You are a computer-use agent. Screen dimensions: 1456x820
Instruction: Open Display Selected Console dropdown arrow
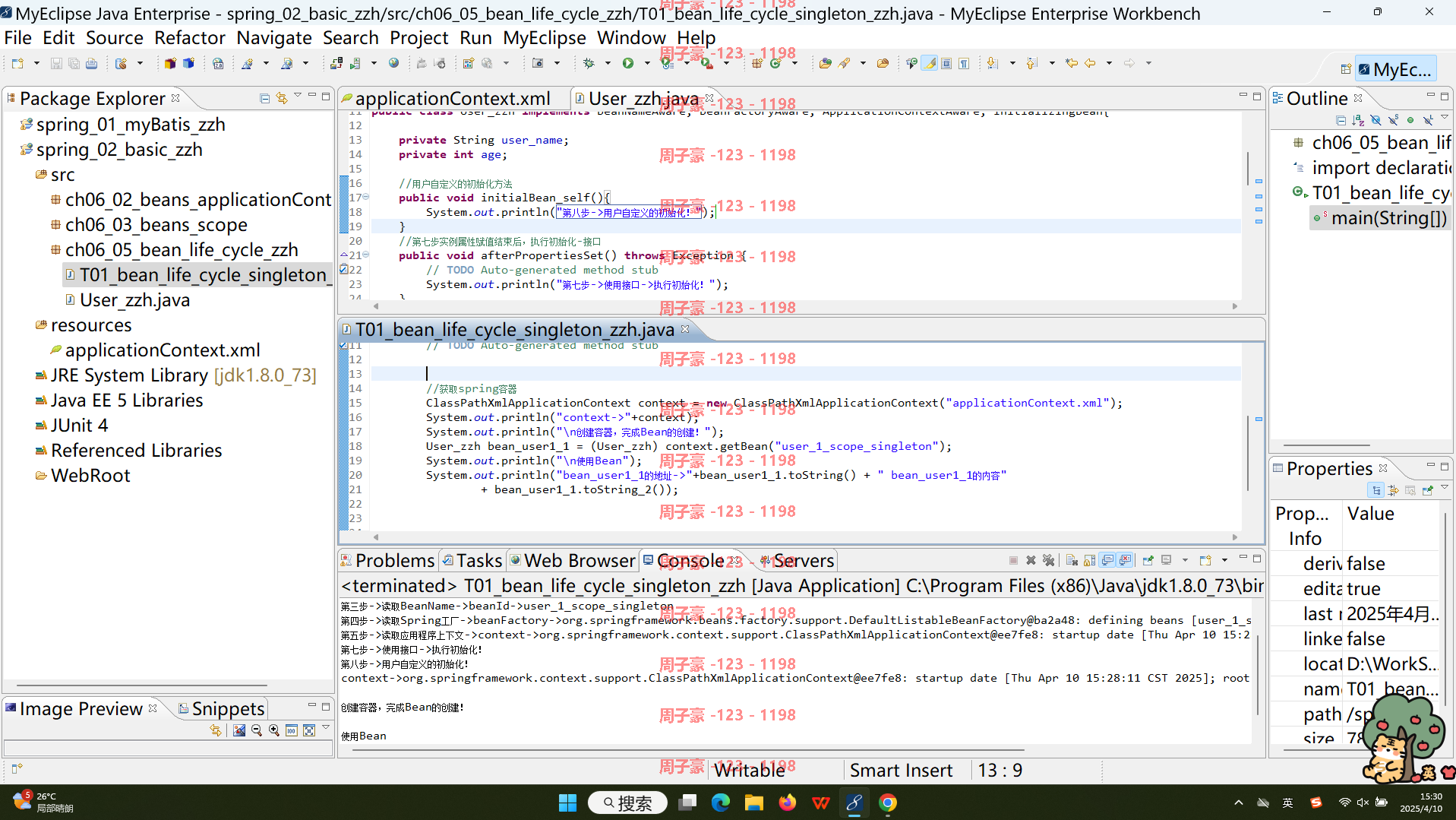tap(1185, 561)
